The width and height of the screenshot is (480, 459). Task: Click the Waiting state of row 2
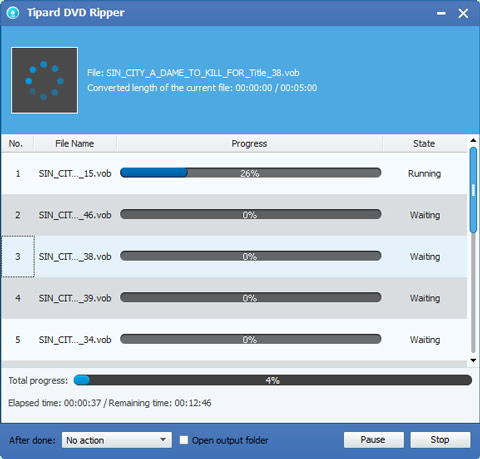[x=425, y=215]
